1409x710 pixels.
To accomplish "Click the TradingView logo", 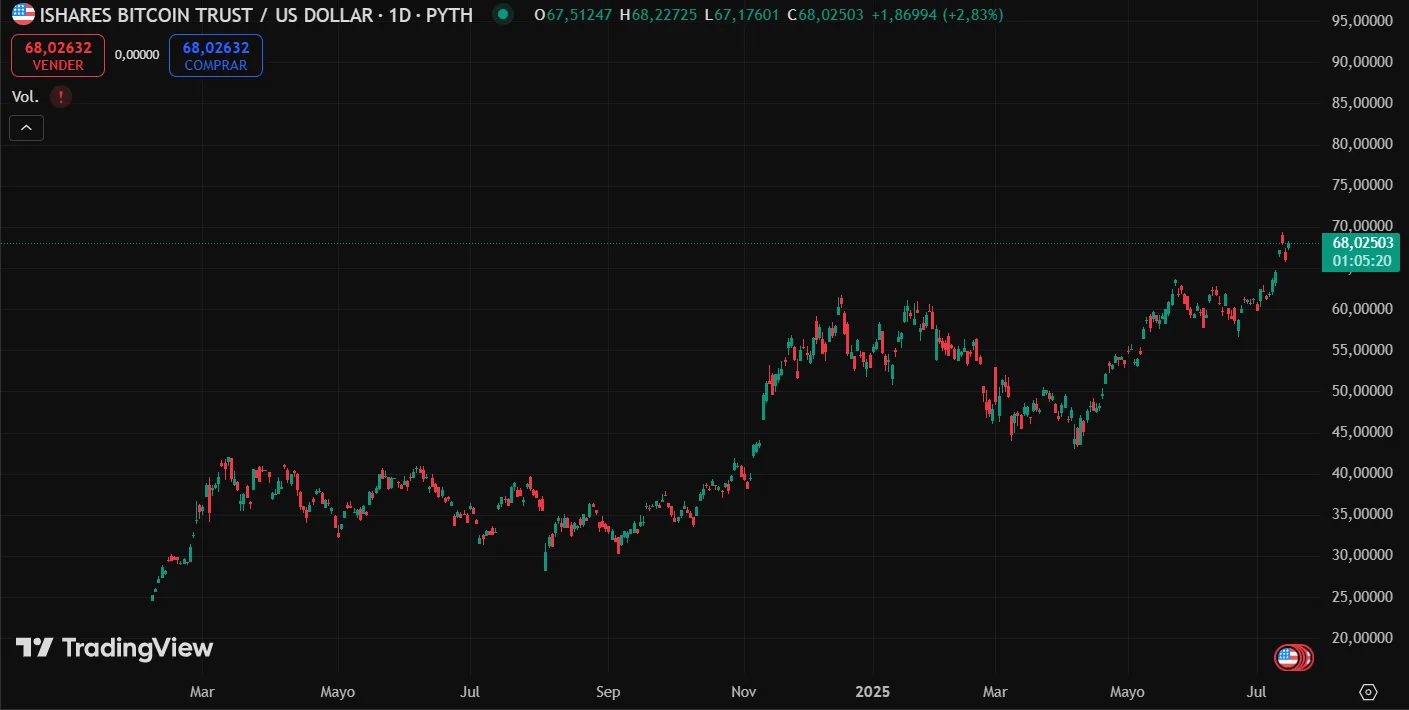I will point(114,648).
